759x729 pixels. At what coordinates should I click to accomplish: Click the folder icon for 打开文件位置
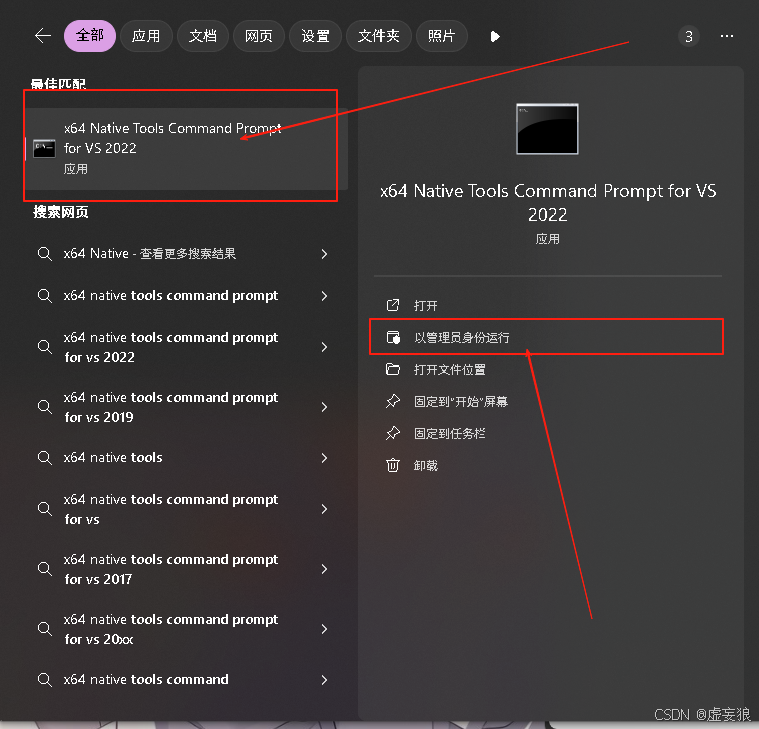tap(393, 369)
